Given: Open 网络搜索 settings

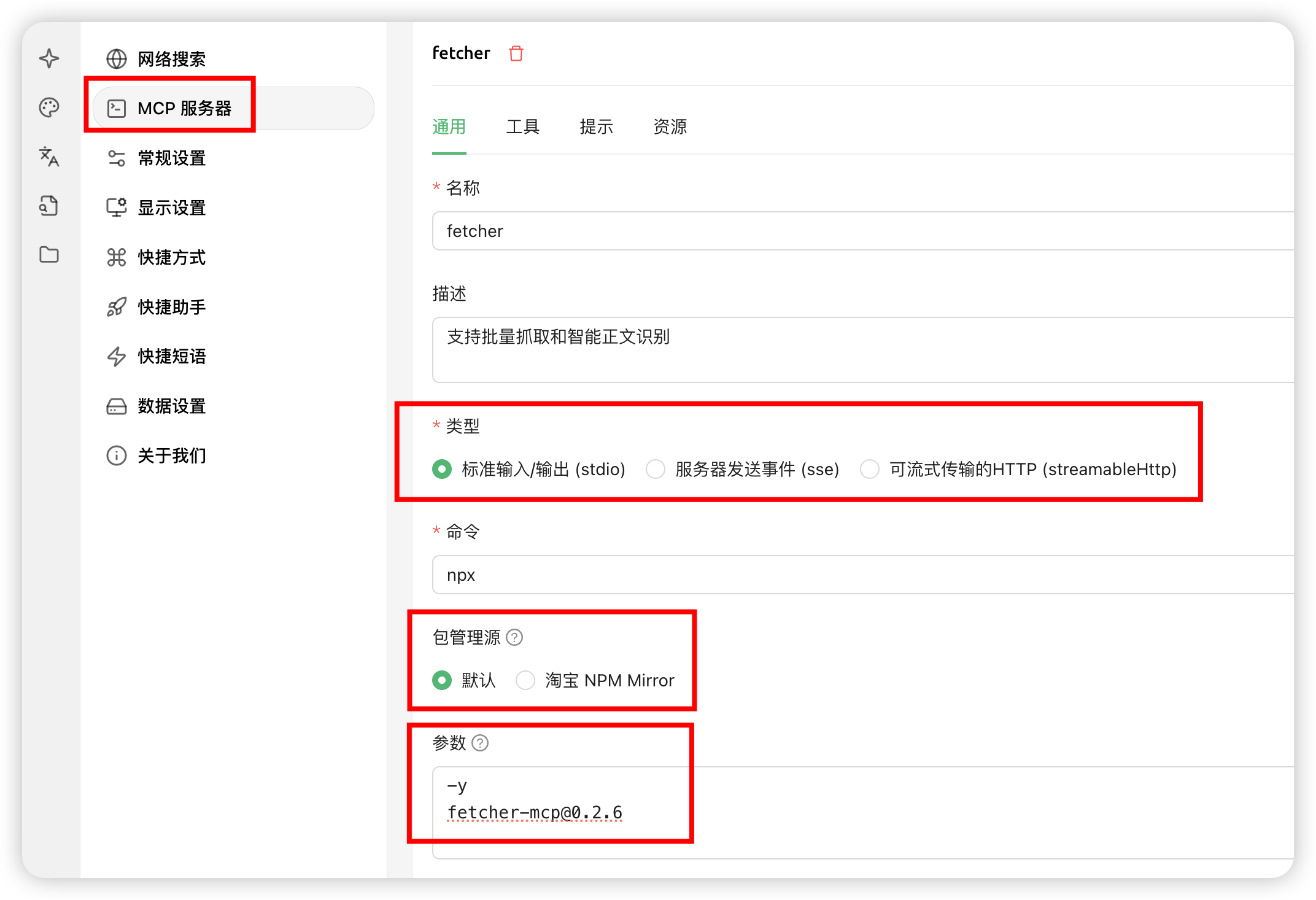Looking at the screenshot, I should tap(233, 59).
